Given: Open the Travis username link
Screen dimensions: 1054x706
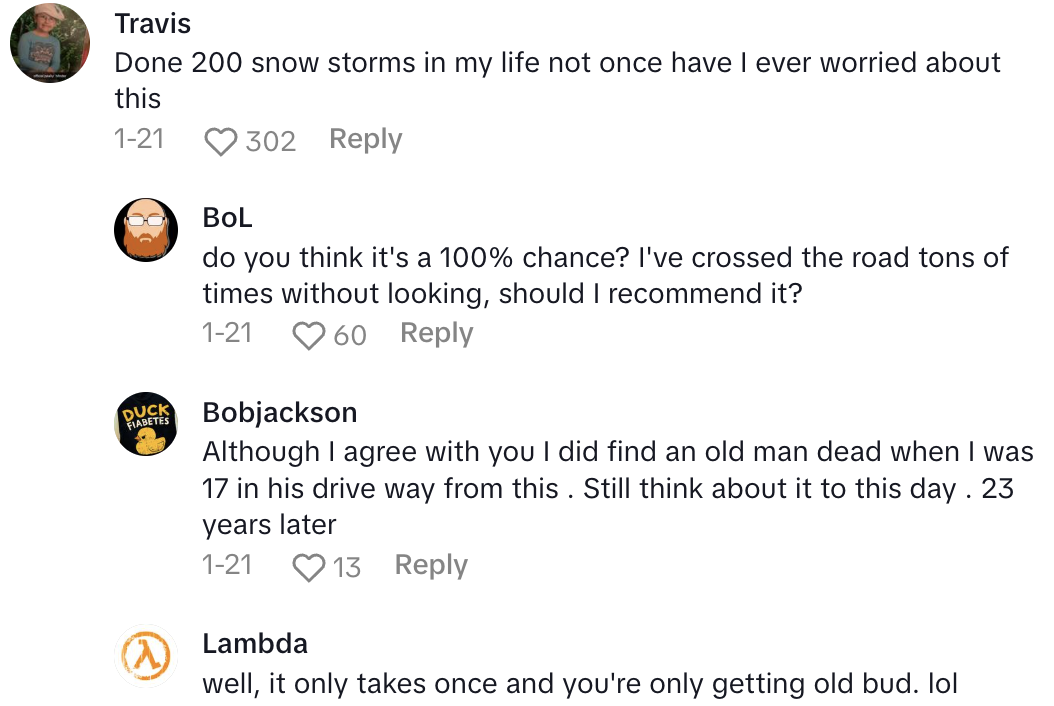Looking at the screenshot, I should click(153, 23).
